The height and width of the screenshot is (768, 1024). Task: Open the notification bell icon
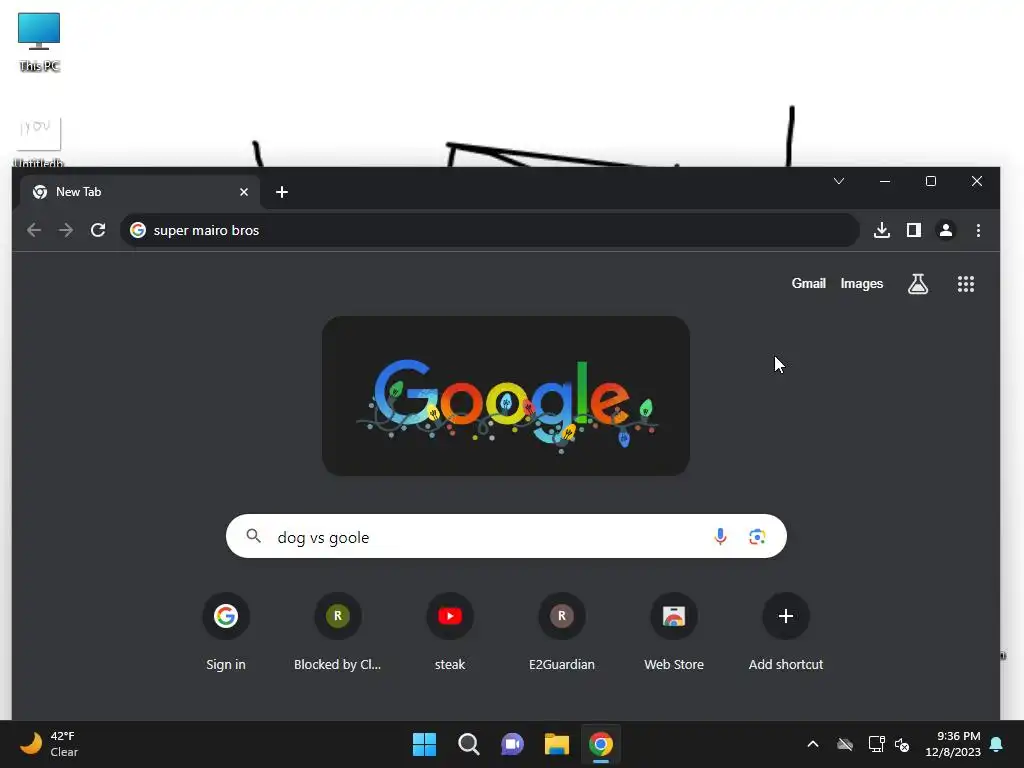pyautogui.click(x=997, y=744)
